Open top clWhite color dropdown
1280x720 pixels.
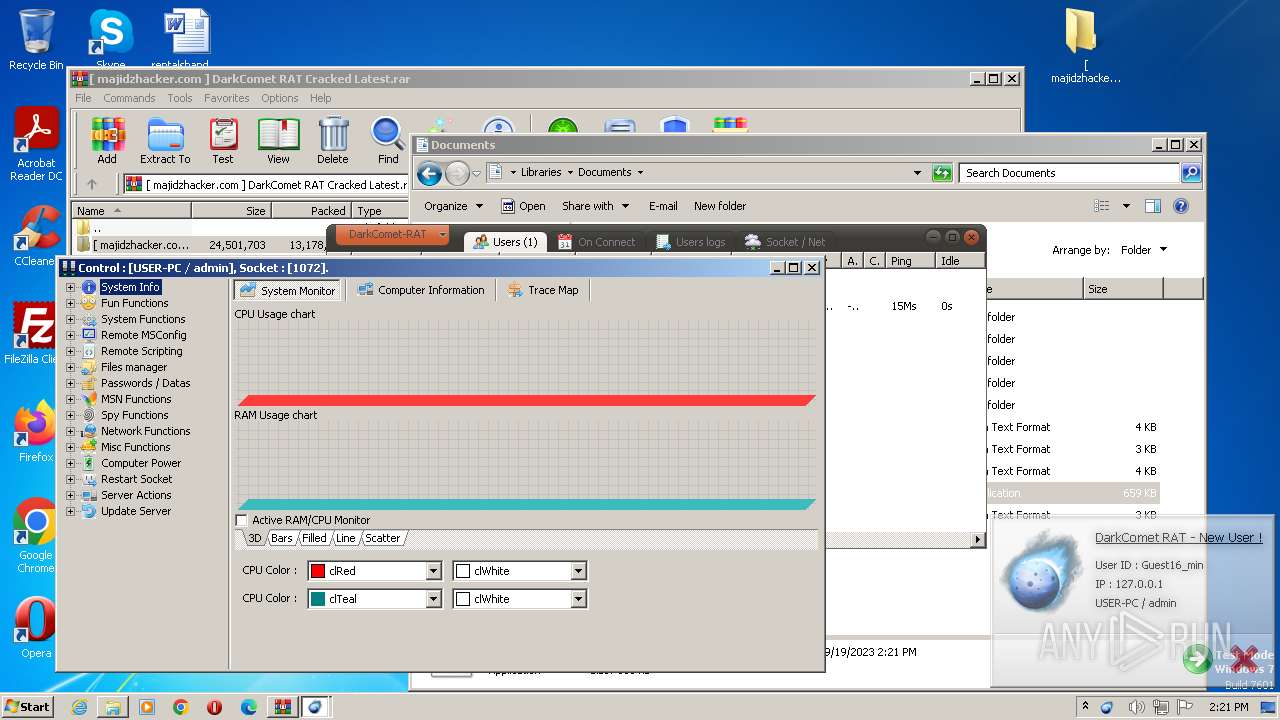pyautogui.click(x=578, y=571)
